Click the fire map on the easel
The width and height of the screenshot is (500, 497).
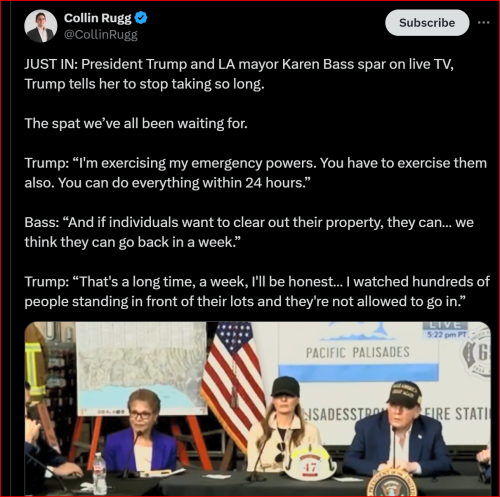pos(141,369)
